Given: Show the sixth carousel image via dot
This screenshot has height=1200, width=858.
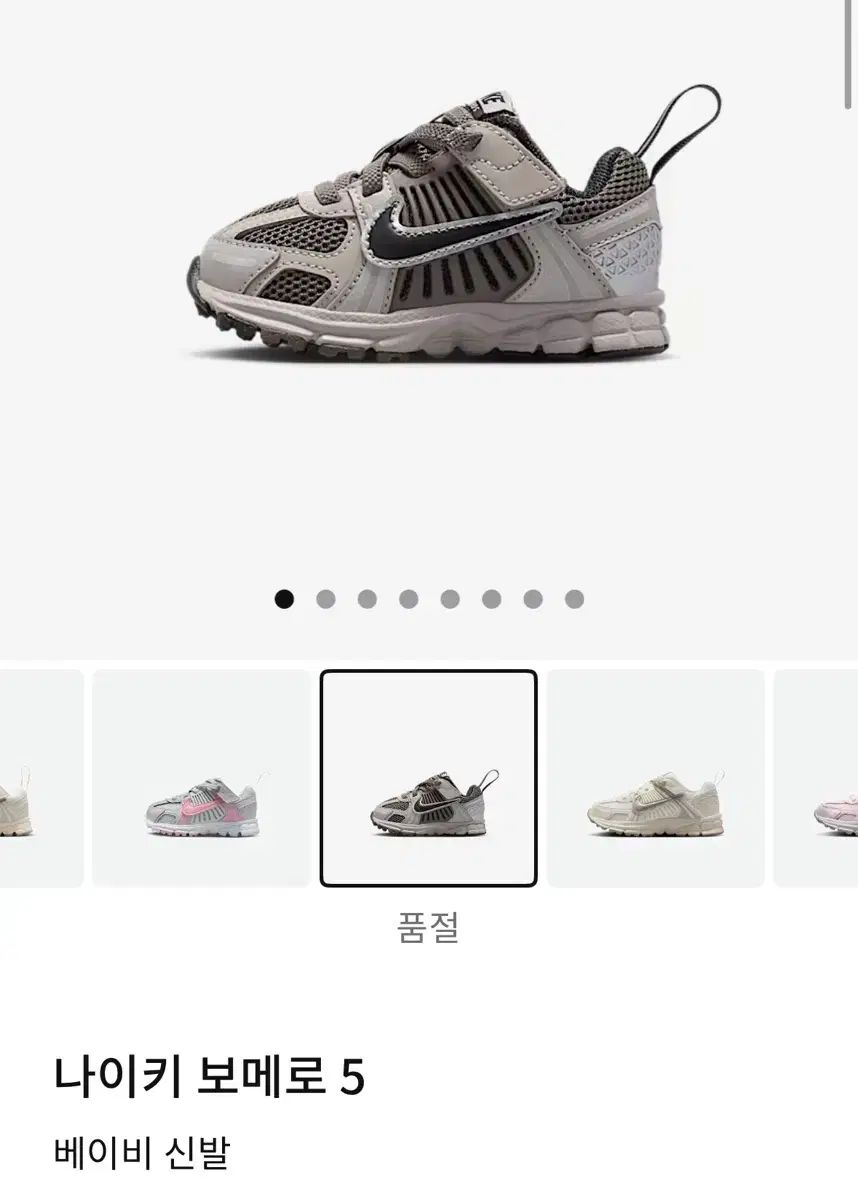Looking at the screenshot, I should point(491,599).
